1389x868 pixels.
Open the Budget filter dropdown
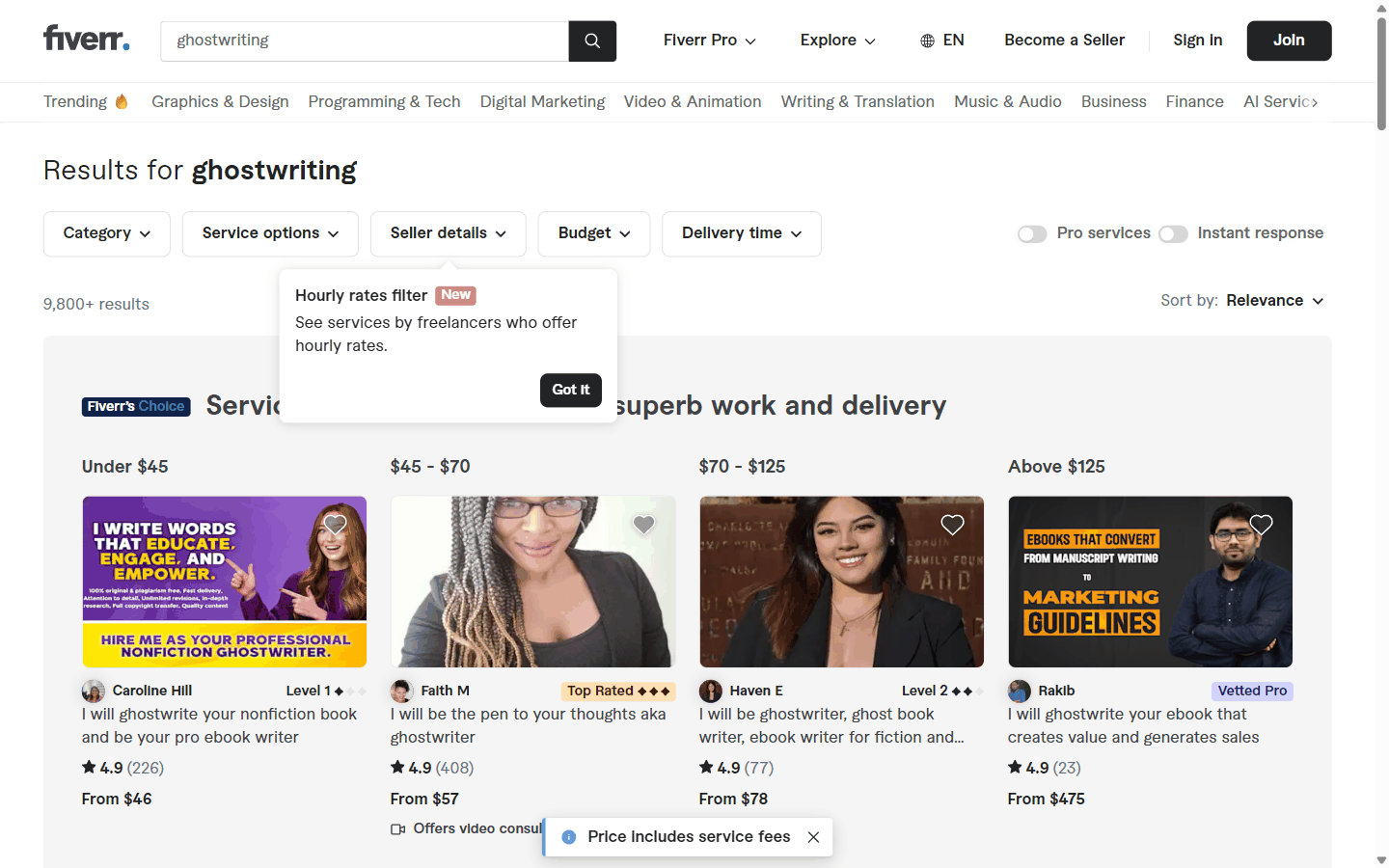click(594, 233)
